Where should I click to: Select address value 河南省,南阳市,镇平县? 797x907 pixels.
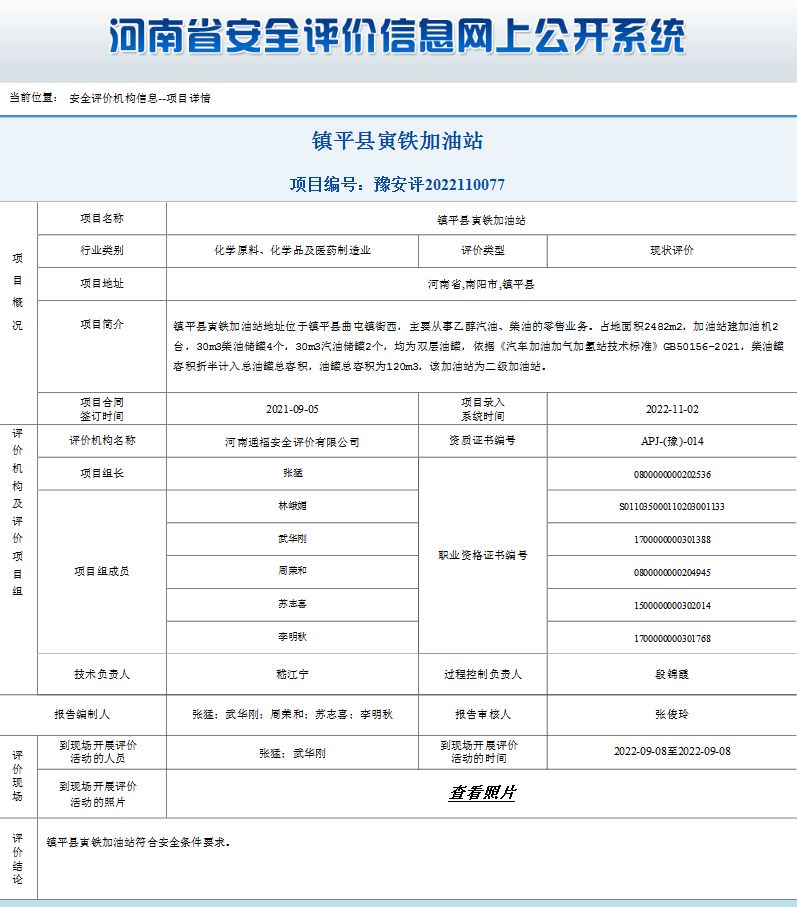(x=481, y=284)
